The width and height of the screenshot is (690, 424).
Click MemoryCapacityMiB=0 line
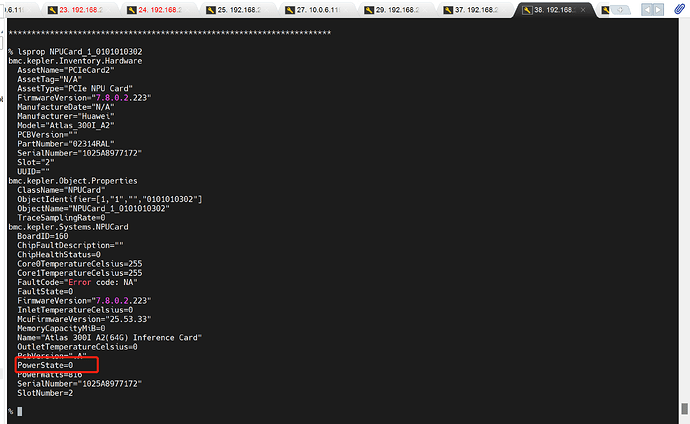click(61, 329)
